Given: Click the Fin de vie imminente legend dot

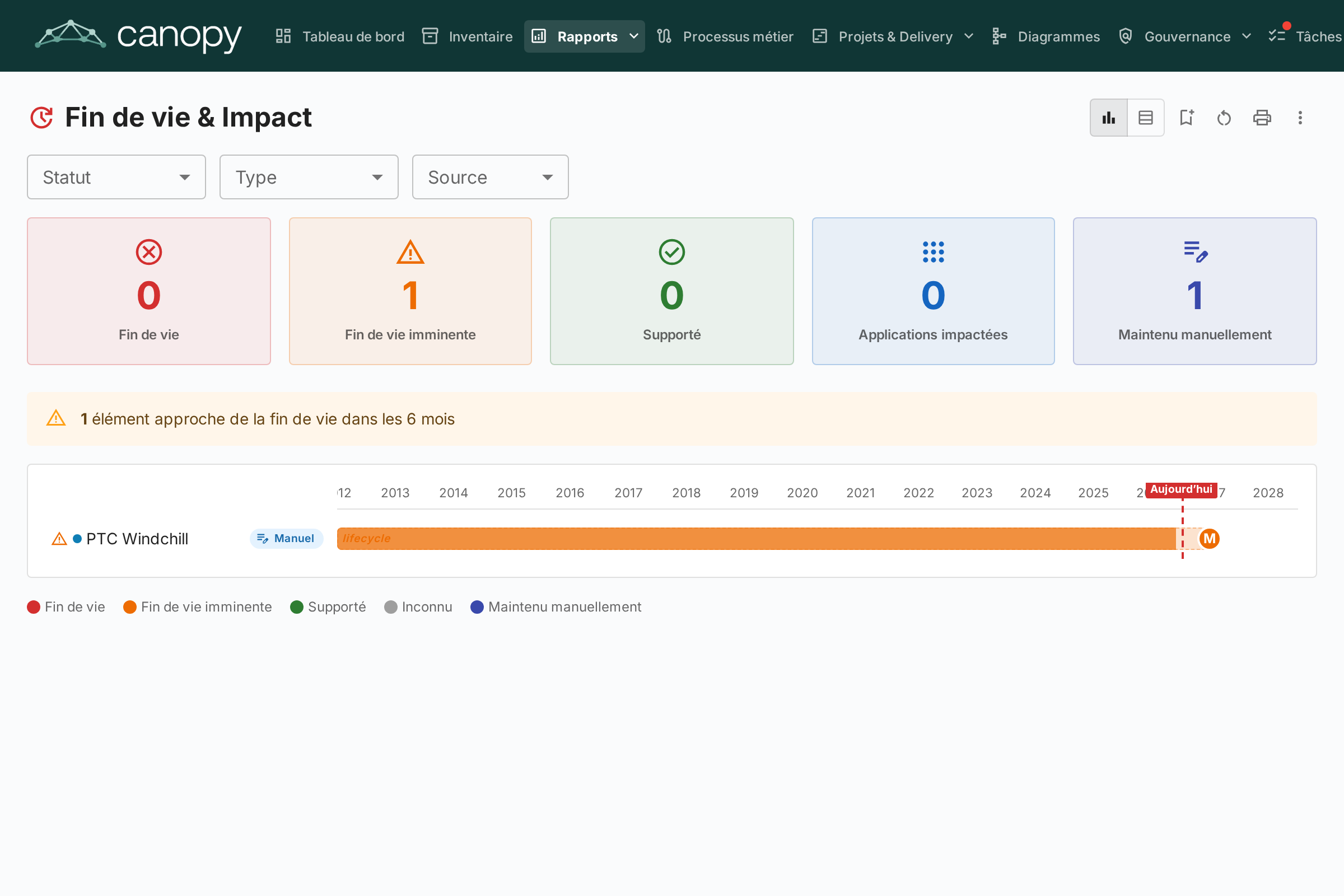Looking at the screenshot, I should (x=130, y=607).
